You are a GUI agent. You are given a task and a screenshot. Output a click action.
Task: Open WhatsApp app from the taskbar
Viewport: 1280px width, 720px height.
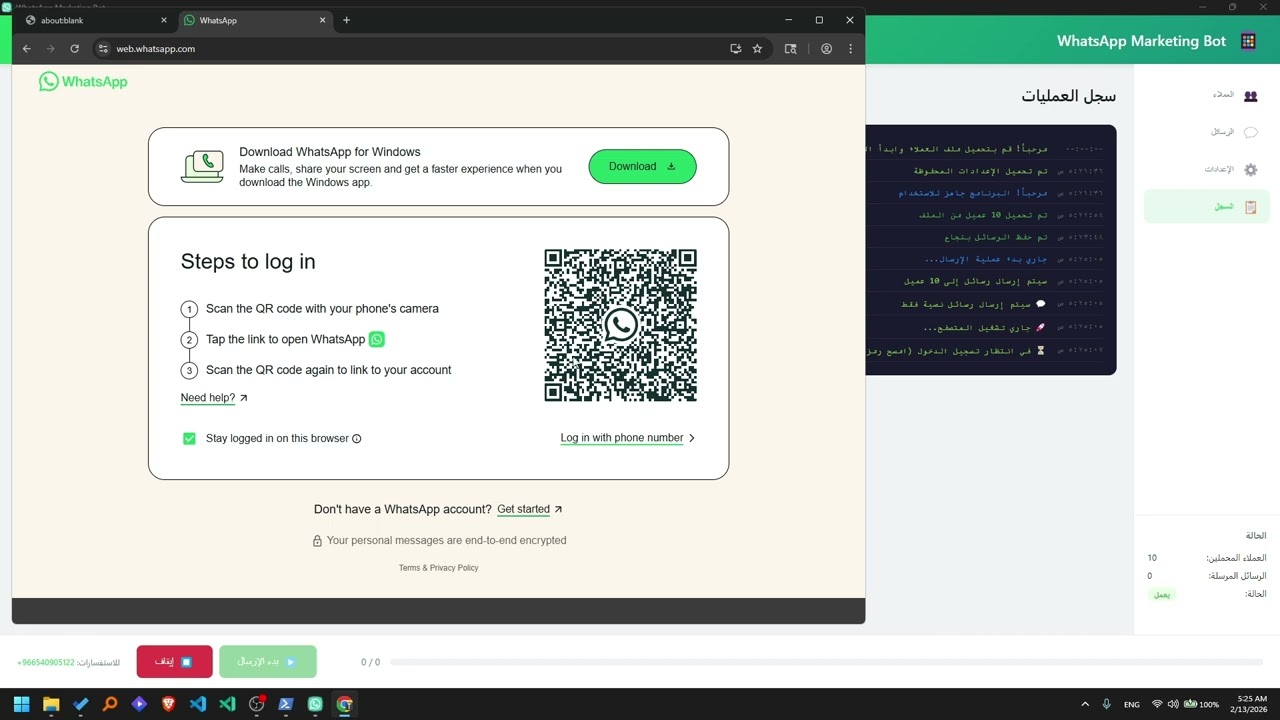coord(316,704)
